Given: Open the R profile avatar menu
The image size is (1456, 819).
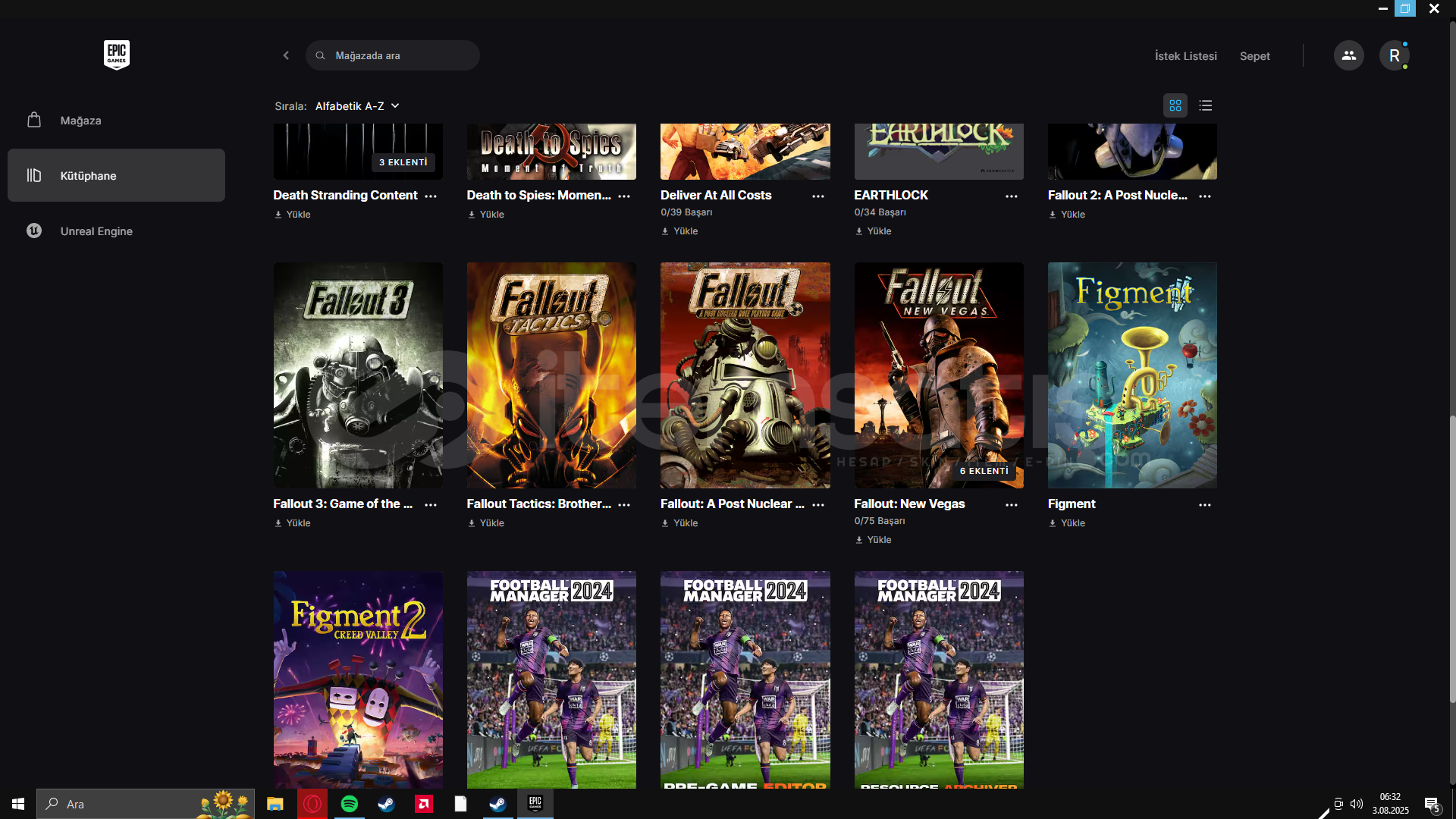Looking at the screenshot, I should coord(1394,55).
